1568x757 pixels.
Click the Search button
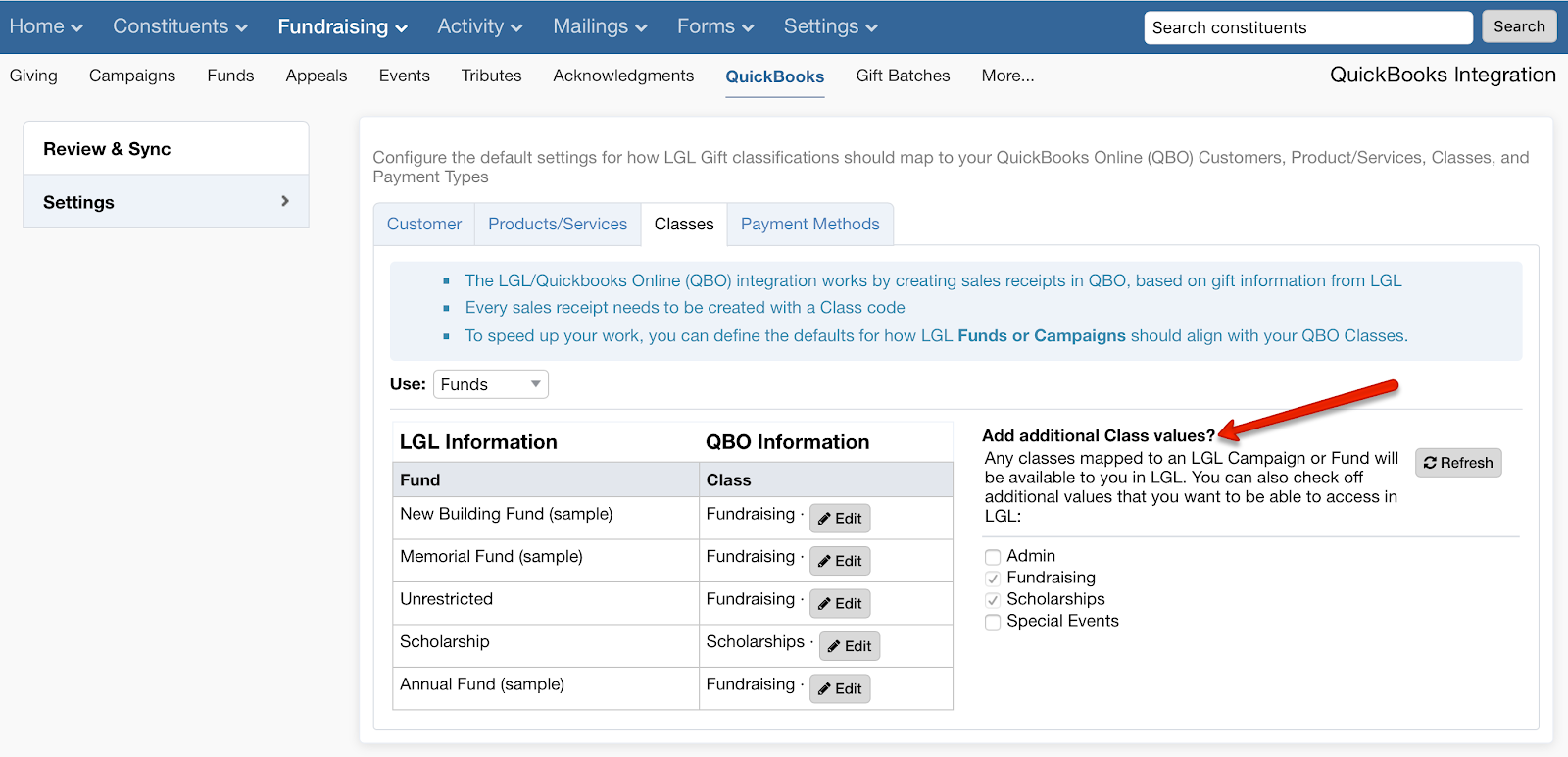1519,26
